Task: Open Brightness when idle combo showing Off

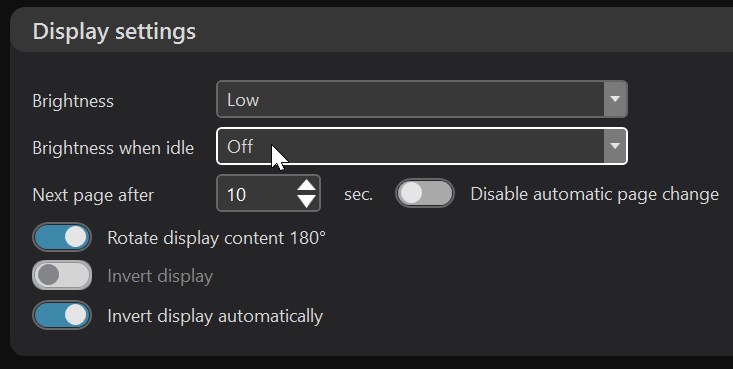Action: coord(422,146)
